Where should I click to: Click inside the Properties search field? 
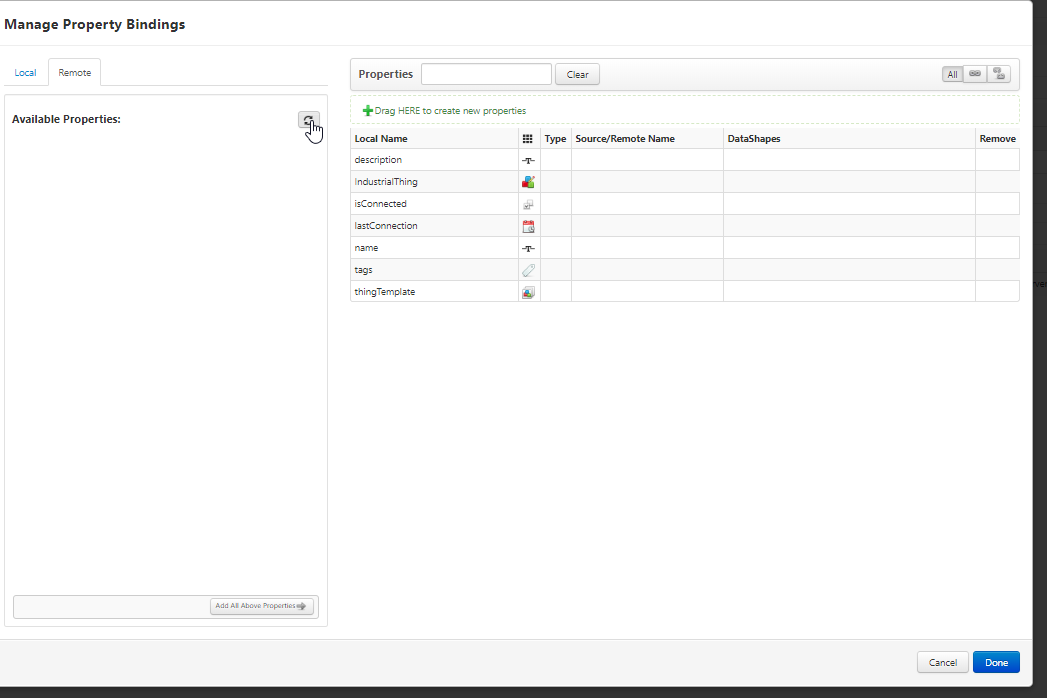coord(486,74)
